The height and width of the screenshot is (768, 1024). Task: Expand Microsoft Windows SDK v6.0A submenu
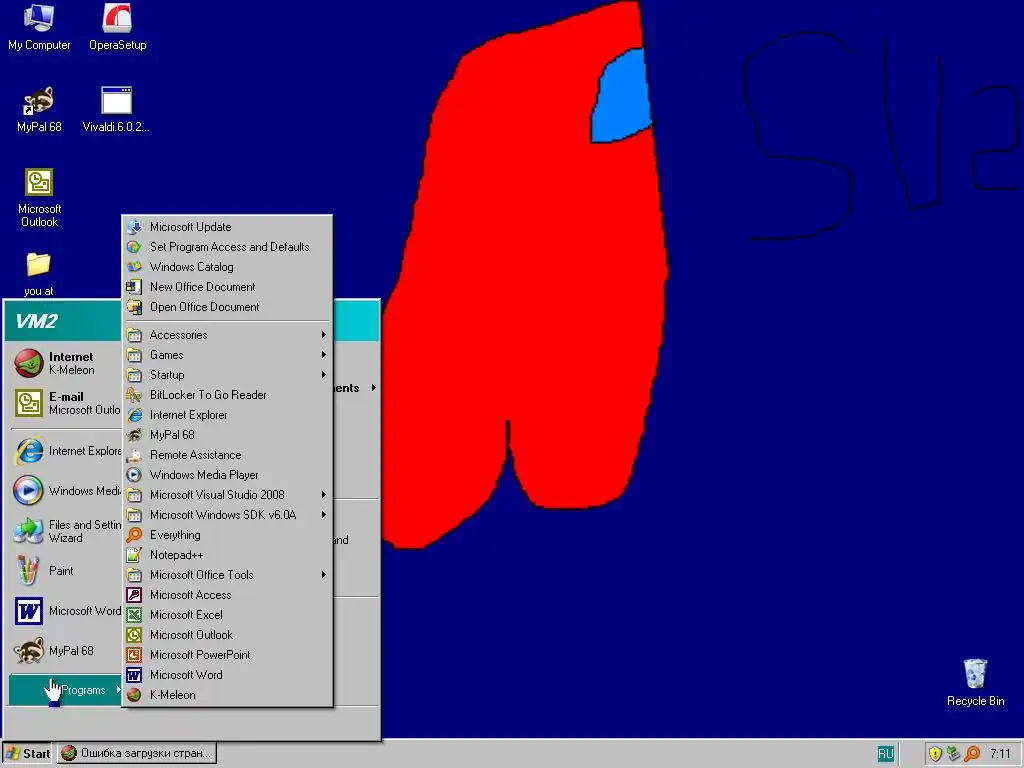pyautogui.click(x=228, y=515)
